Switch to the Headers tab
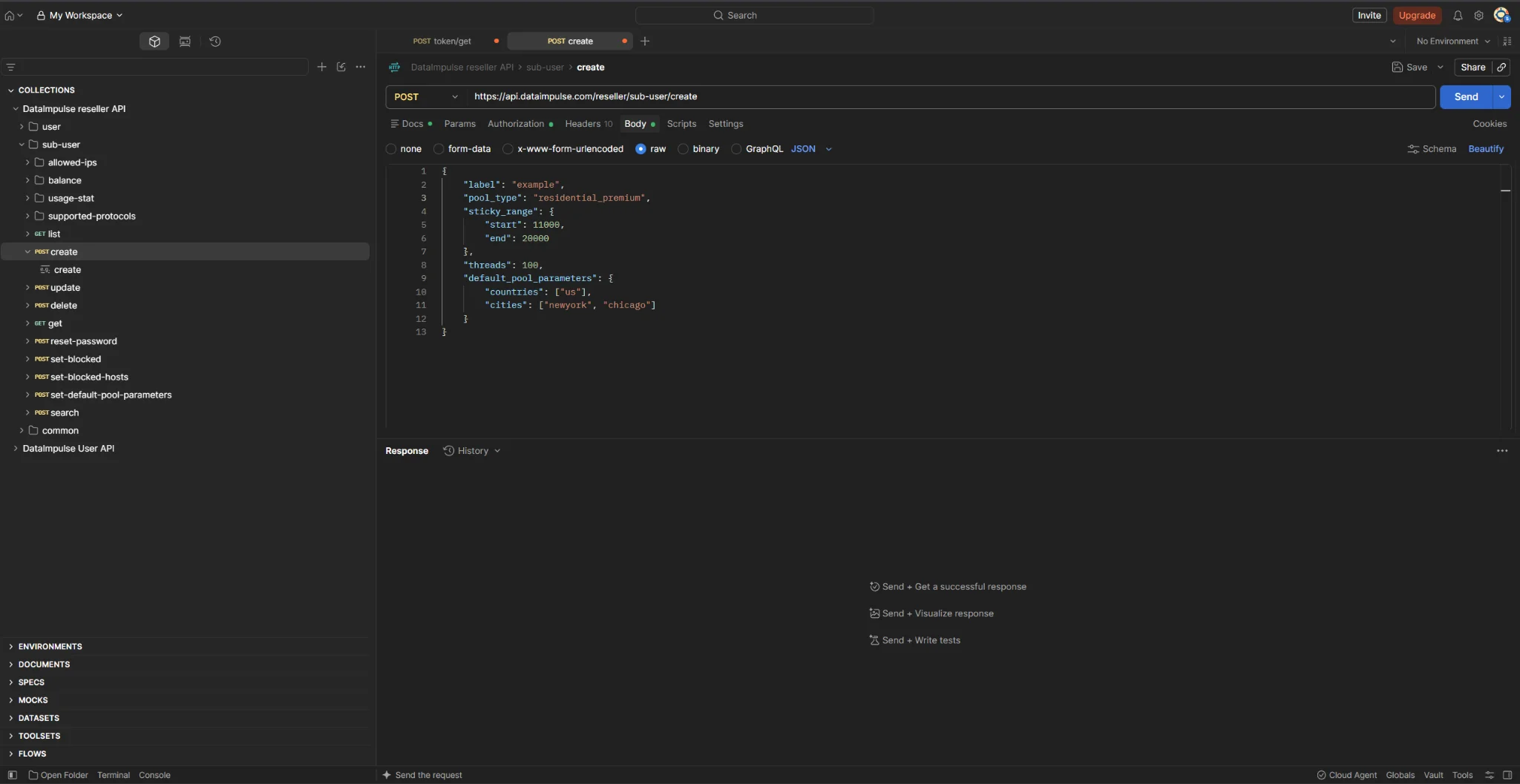This screenshot has width=1520, height=784. pyautogui.click(x=589, y=124)
